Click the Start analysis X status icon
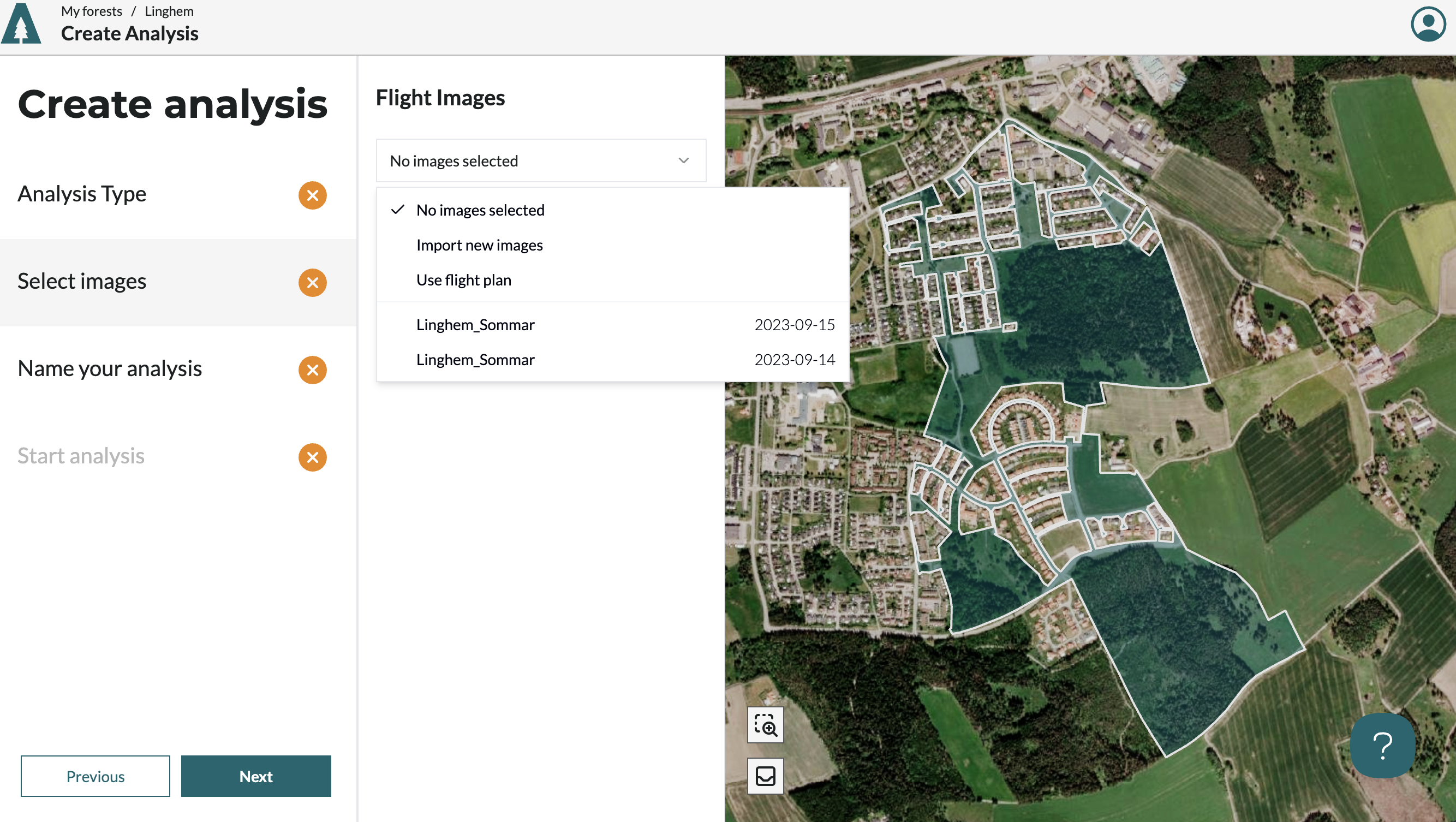The height and width of the screenshot is (822, 1456). (x=313, y=457)
